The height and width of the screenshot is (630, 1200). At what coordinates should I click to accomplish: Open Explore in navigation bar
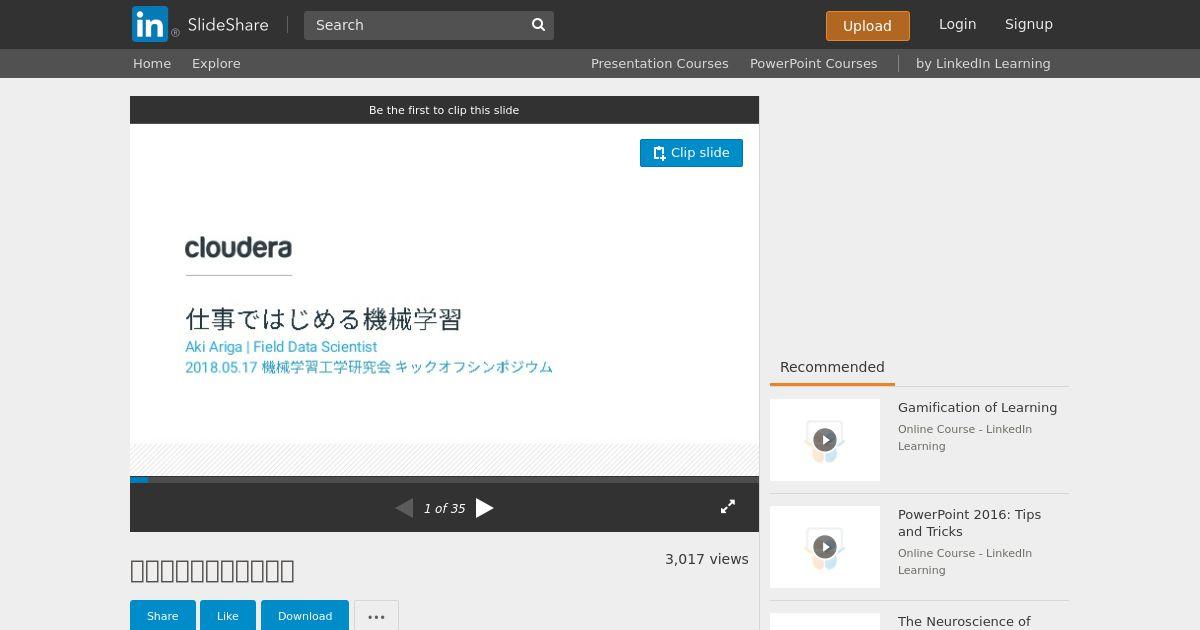(216, 63)
